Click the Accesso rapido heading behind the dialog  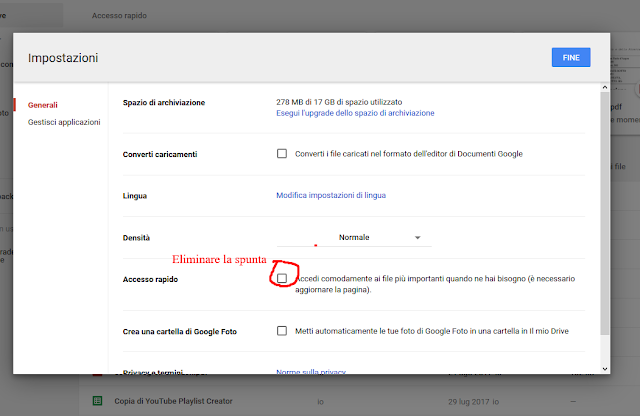pos(119,16)
